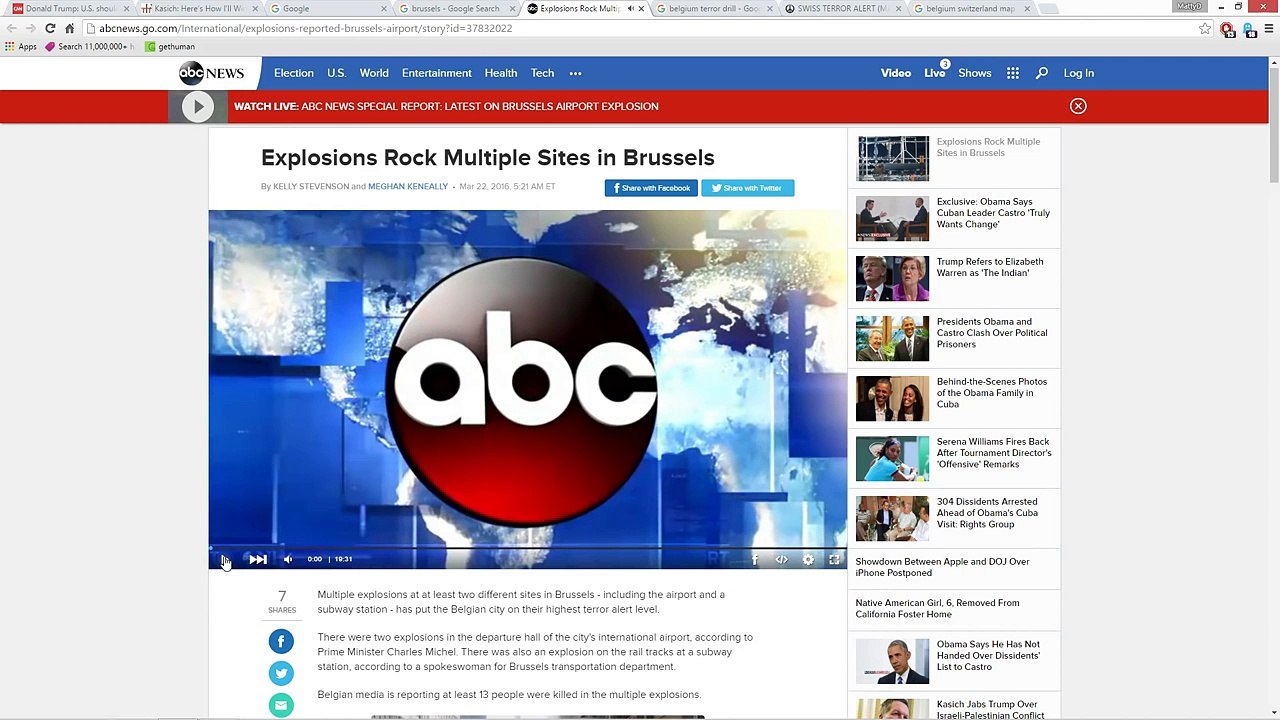
Task: Open the Shows menu
Action: 975,73
